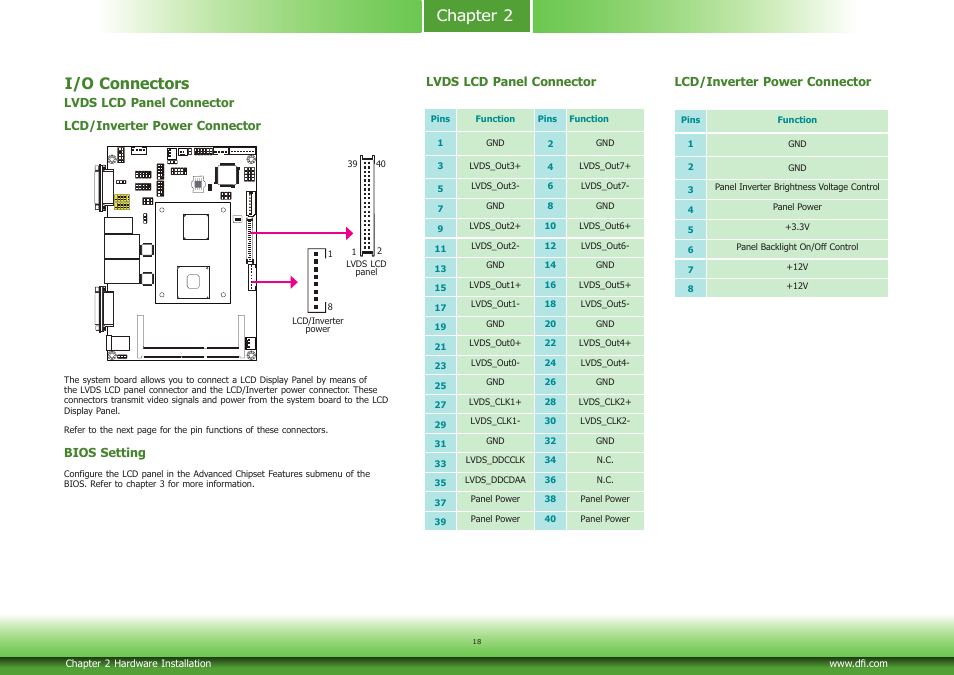Screen dimensions: 954x675
Task: Select the LVDS_Out5+ cell
Action: [x=605, y=285]
